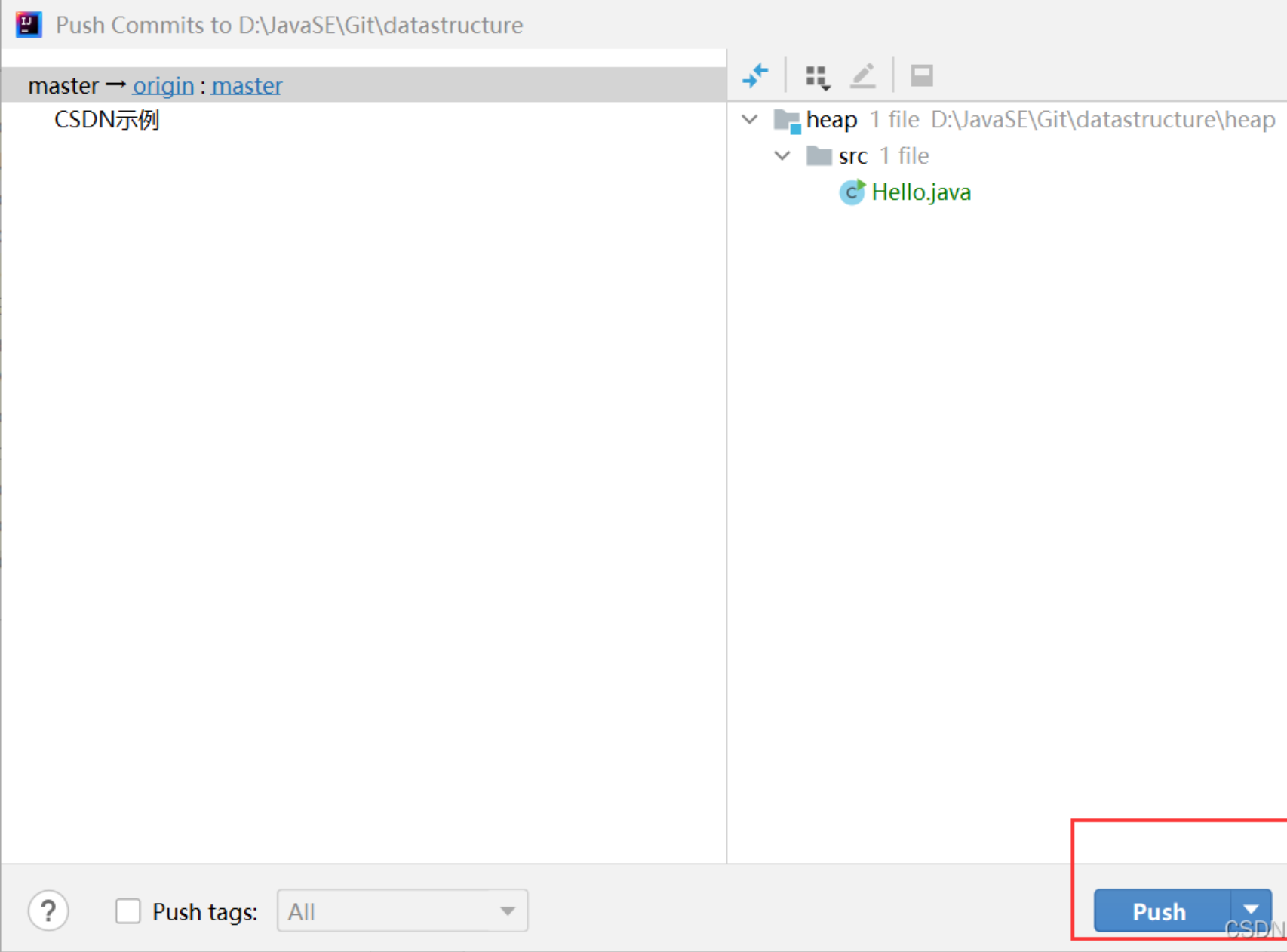
Task: Open help with the question mark button
Action: point(48,911)
